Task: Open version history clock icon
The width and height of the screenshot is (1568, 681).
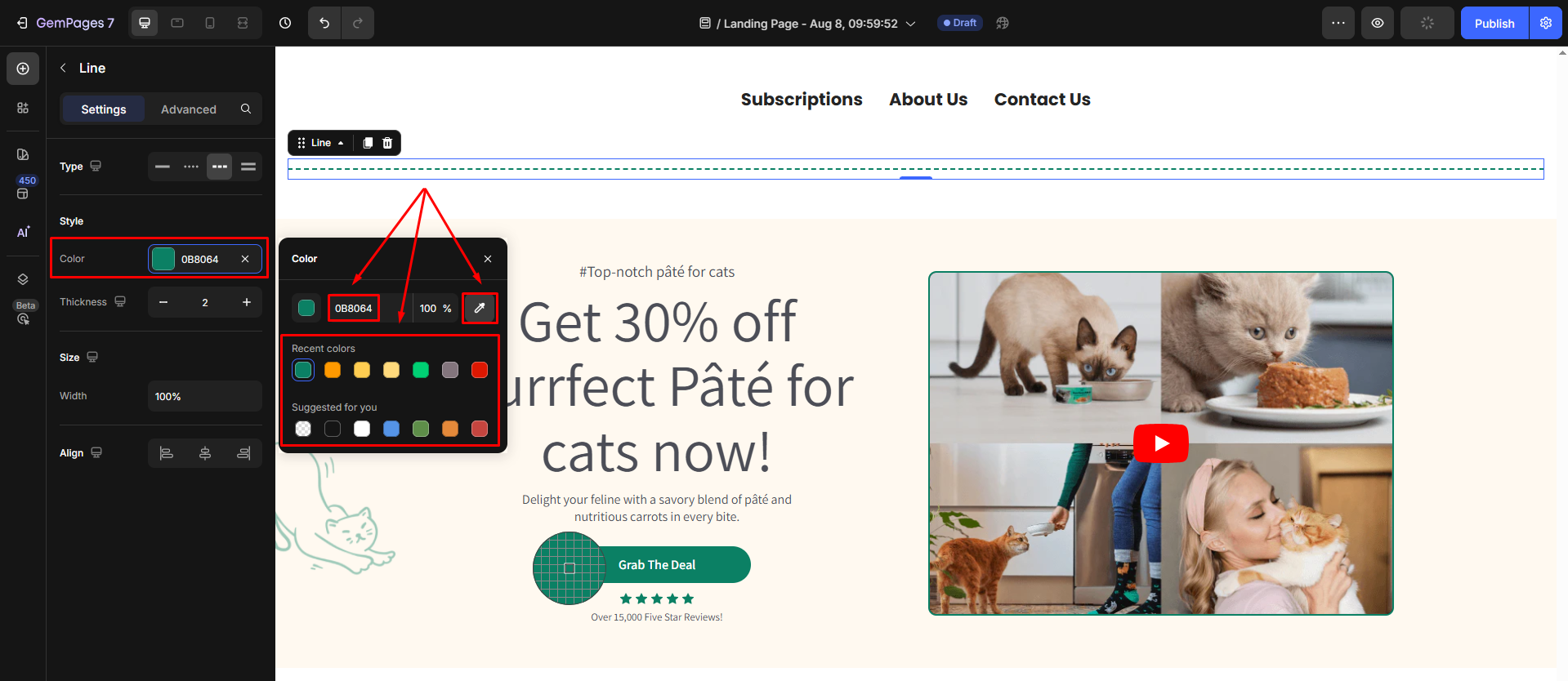Action: tap(285, 23)
